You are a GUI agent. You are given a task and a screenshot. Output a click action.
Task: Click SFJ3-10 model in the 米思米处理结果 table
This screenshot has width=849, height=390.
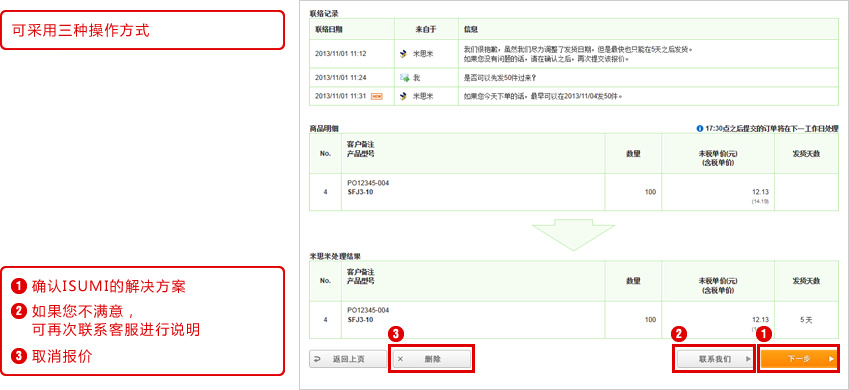point(360,320)
